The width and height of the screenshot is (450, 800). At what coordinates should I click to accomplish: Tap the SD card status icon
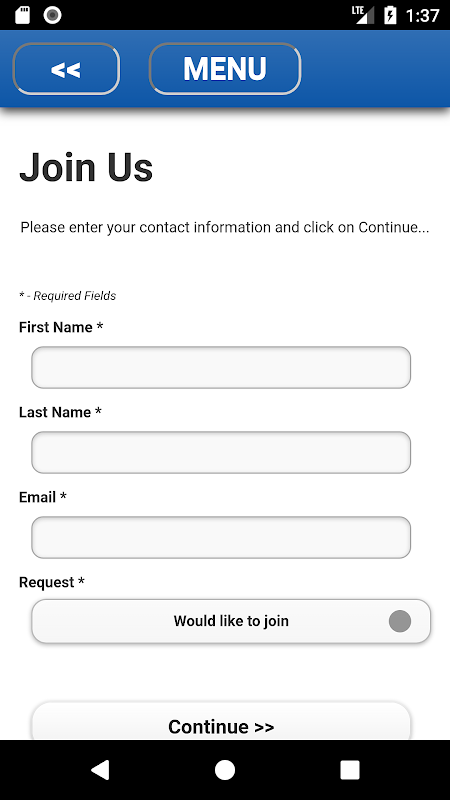(22, 15)
